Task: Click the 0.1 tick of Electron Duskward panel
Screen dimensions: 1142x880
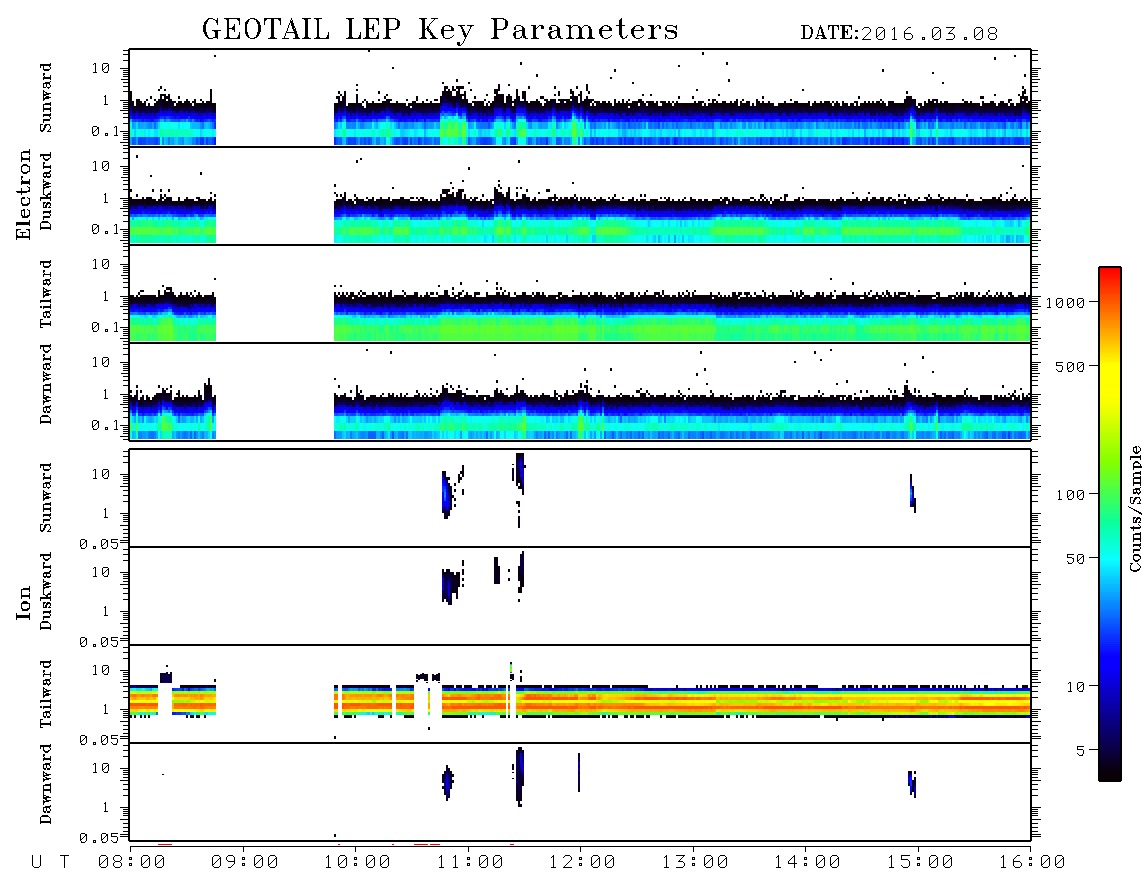Action: point(105,229)
